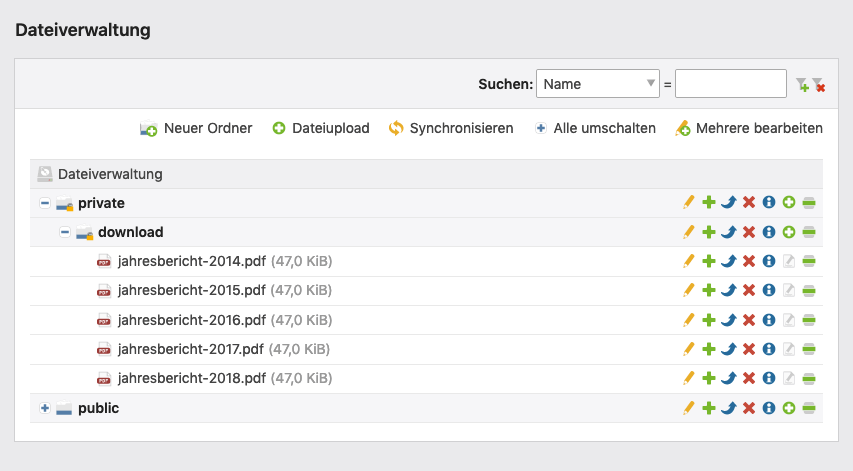Show info for the private folder
853x471 pixels.
769,202
